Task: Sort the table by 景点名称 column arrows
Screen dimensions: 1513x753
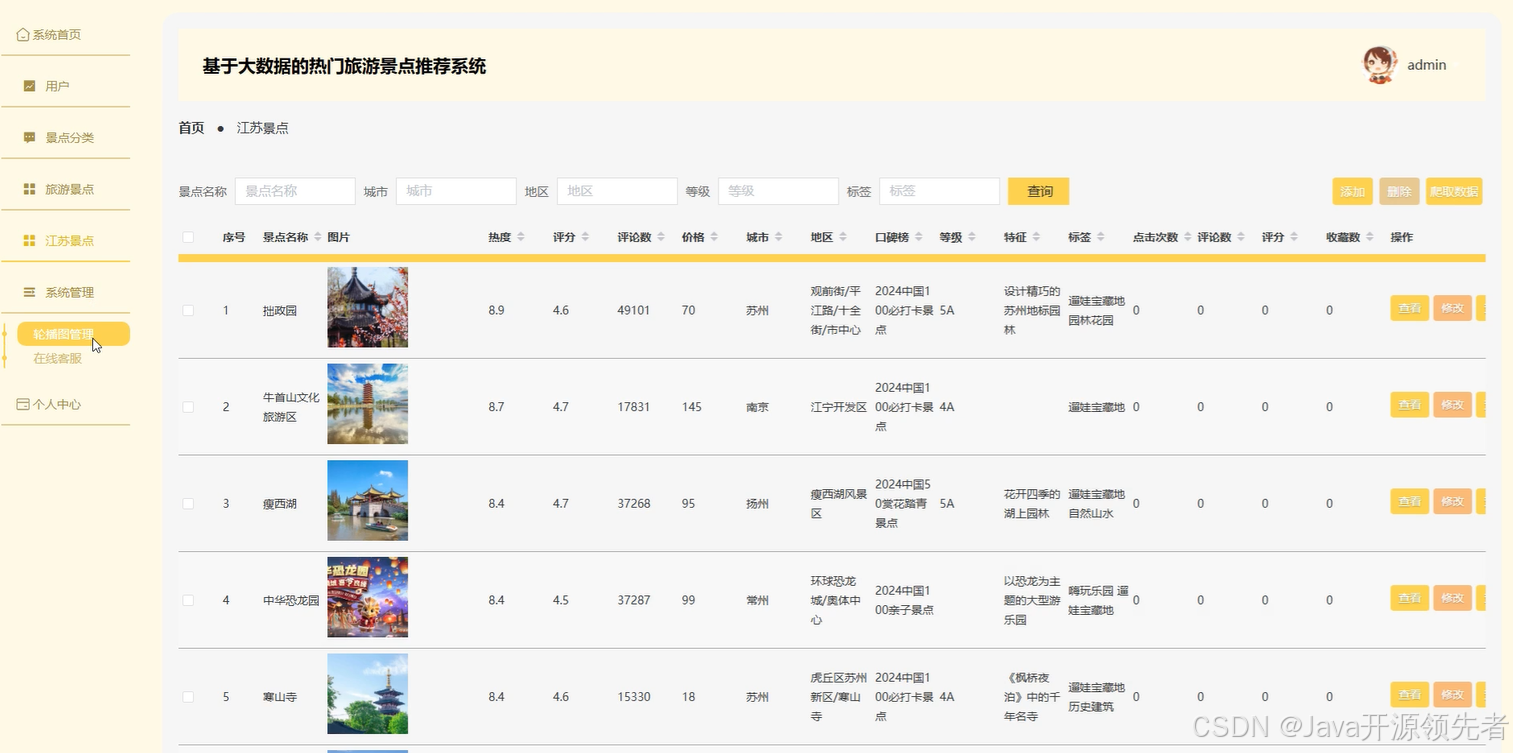Action: coord(318,237)
